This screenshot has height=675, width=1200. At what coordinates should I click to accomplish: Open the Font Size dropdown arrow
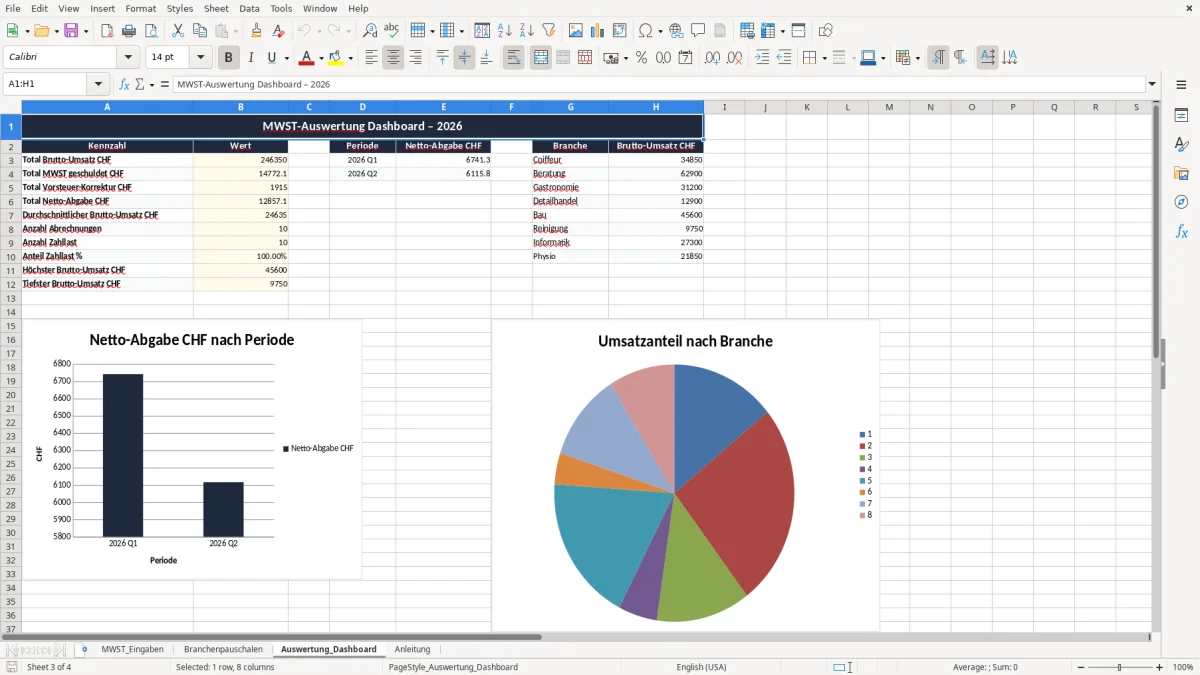[201, 58]
